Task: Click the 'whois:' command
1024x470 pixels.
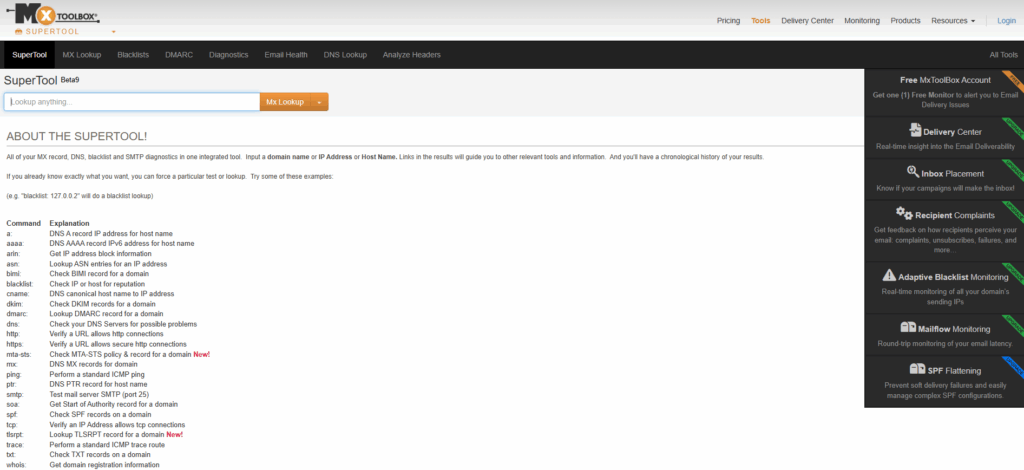Action: point(17,465)
